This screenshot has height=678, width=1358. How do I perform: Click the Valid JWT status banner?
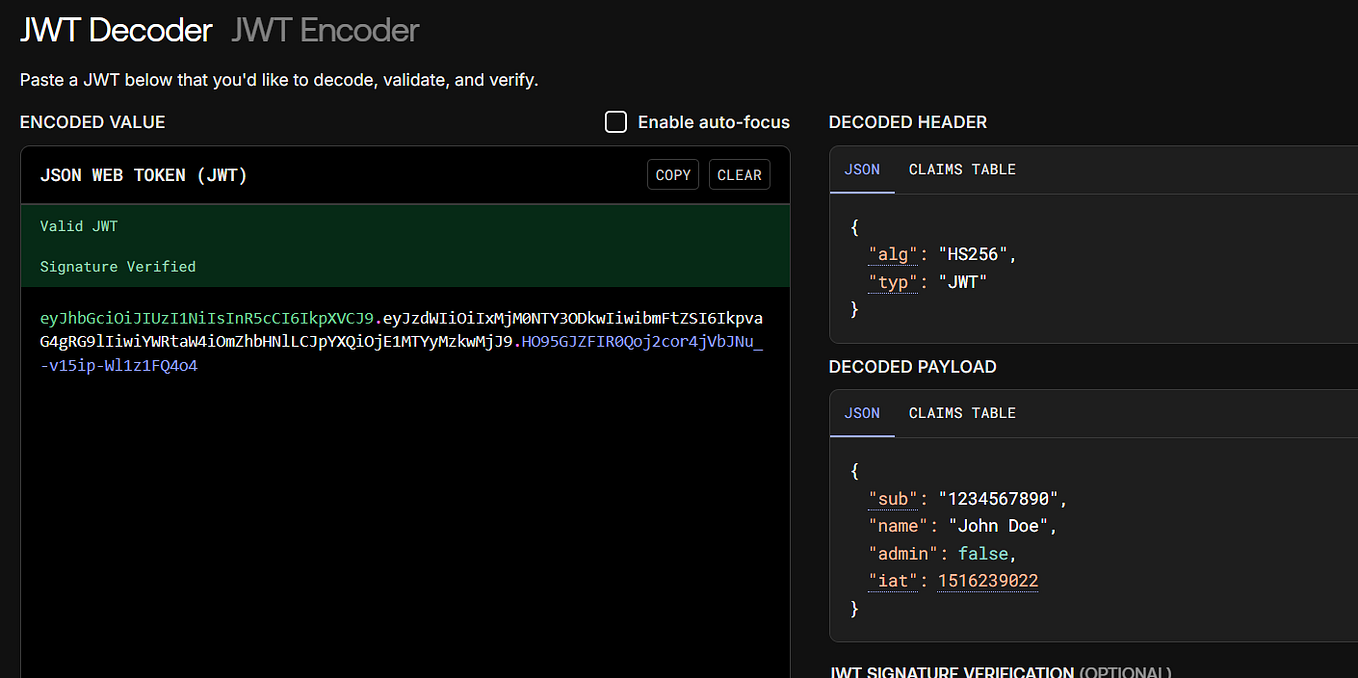[x=78, y=225]
